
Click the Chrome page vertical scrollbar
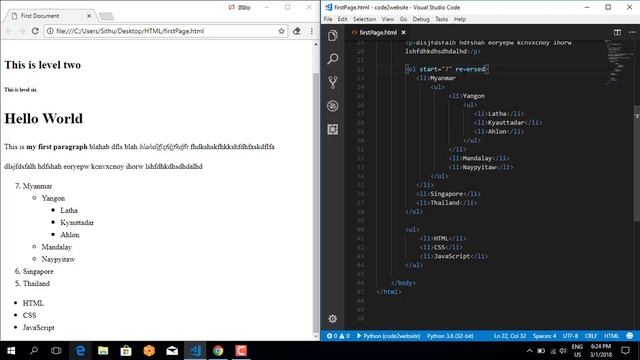tap(316, 204)
